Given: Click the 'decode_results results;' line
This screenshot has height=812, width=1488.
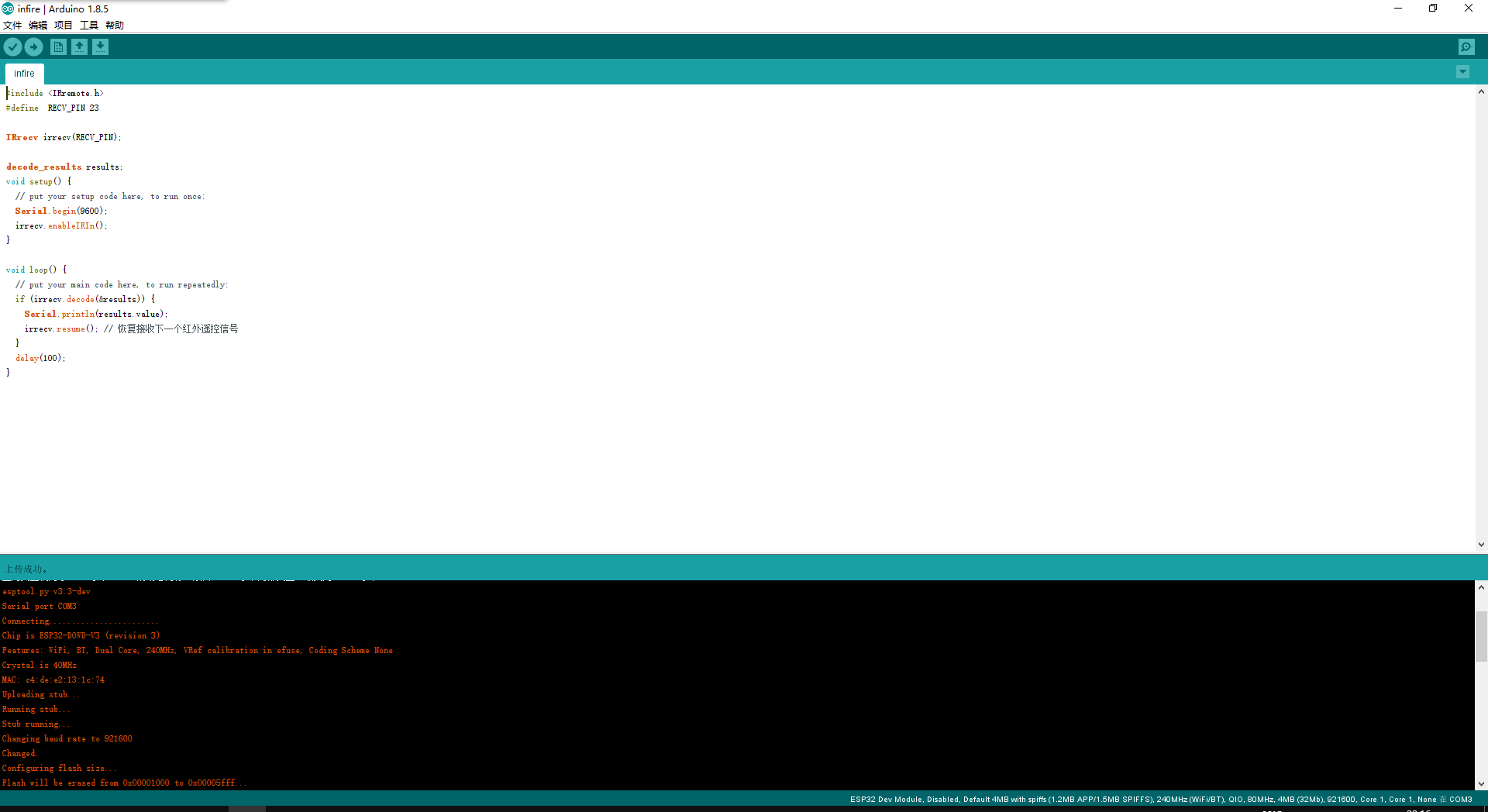Looking at the screenshot, I should tap(64, 167).
